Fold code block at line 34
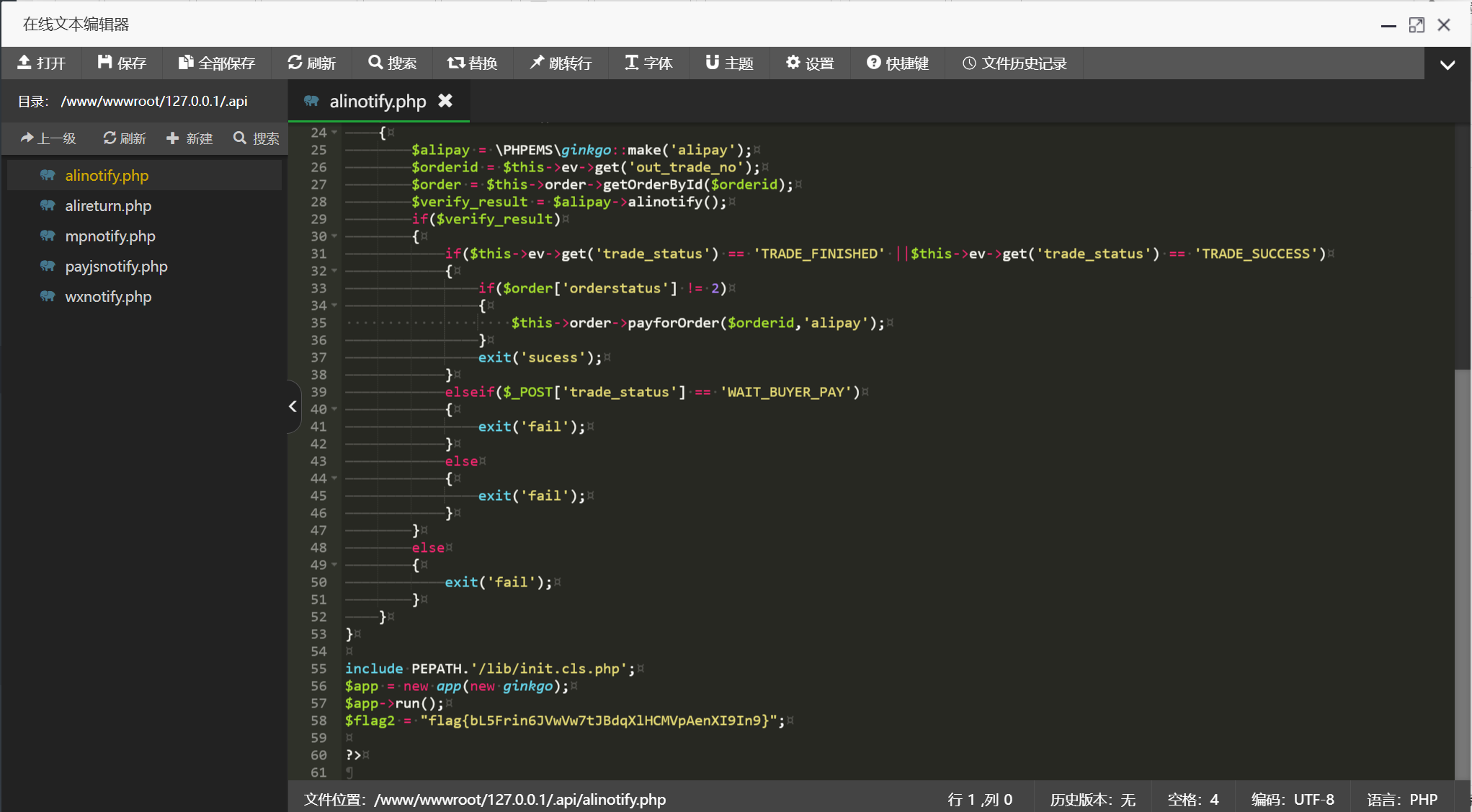The width and height of the screenshot is (1472, 812). pyautogui.click(x=334, y=305)
